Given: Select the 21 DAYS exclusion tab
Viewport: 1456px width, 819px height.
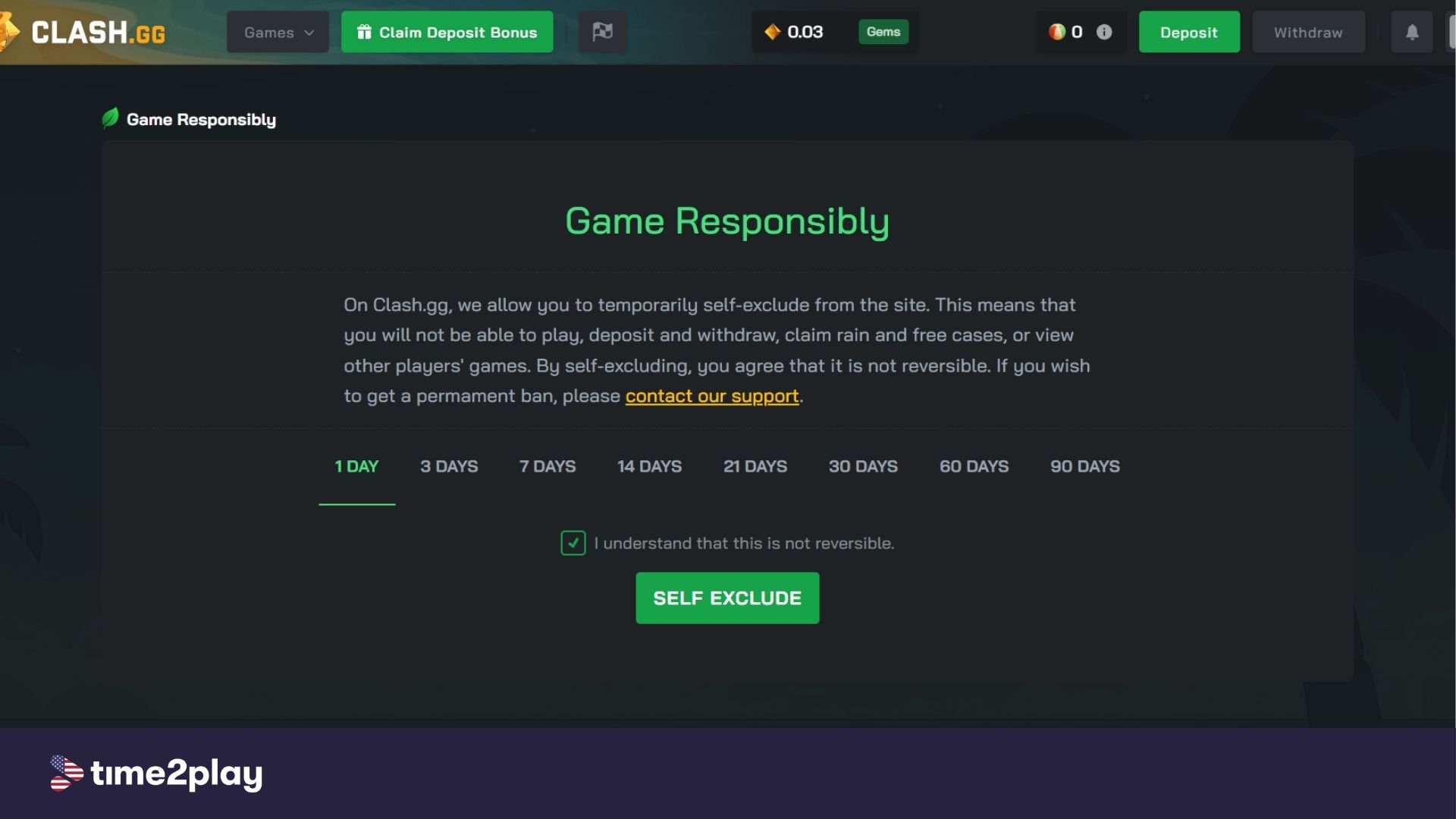Looking at the screenshot, I should click(x=755, y=466).
